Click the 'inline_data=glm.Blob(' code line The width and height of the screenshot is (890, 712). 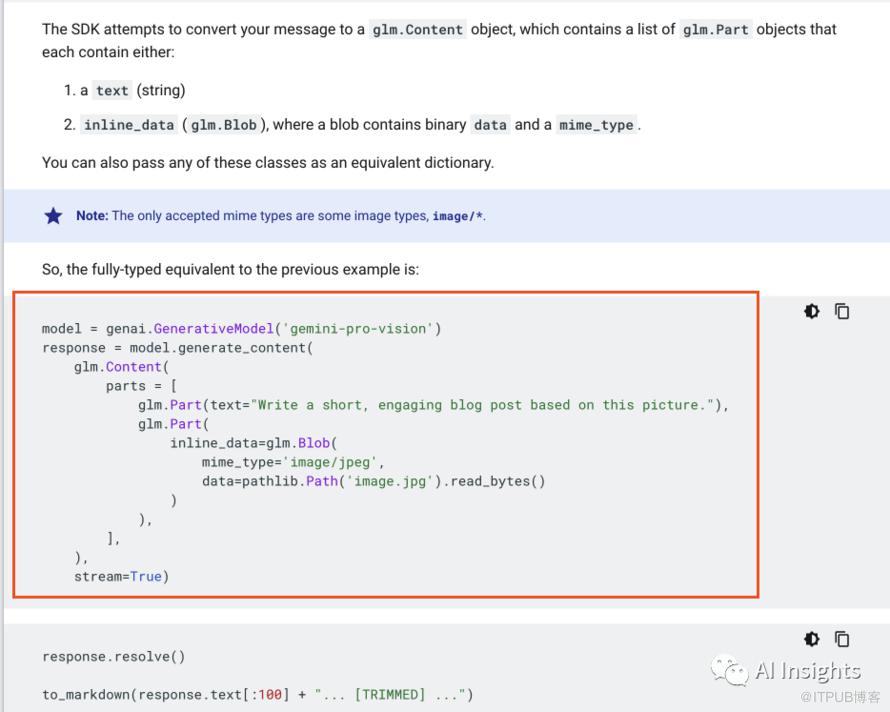tap(253, 443)
